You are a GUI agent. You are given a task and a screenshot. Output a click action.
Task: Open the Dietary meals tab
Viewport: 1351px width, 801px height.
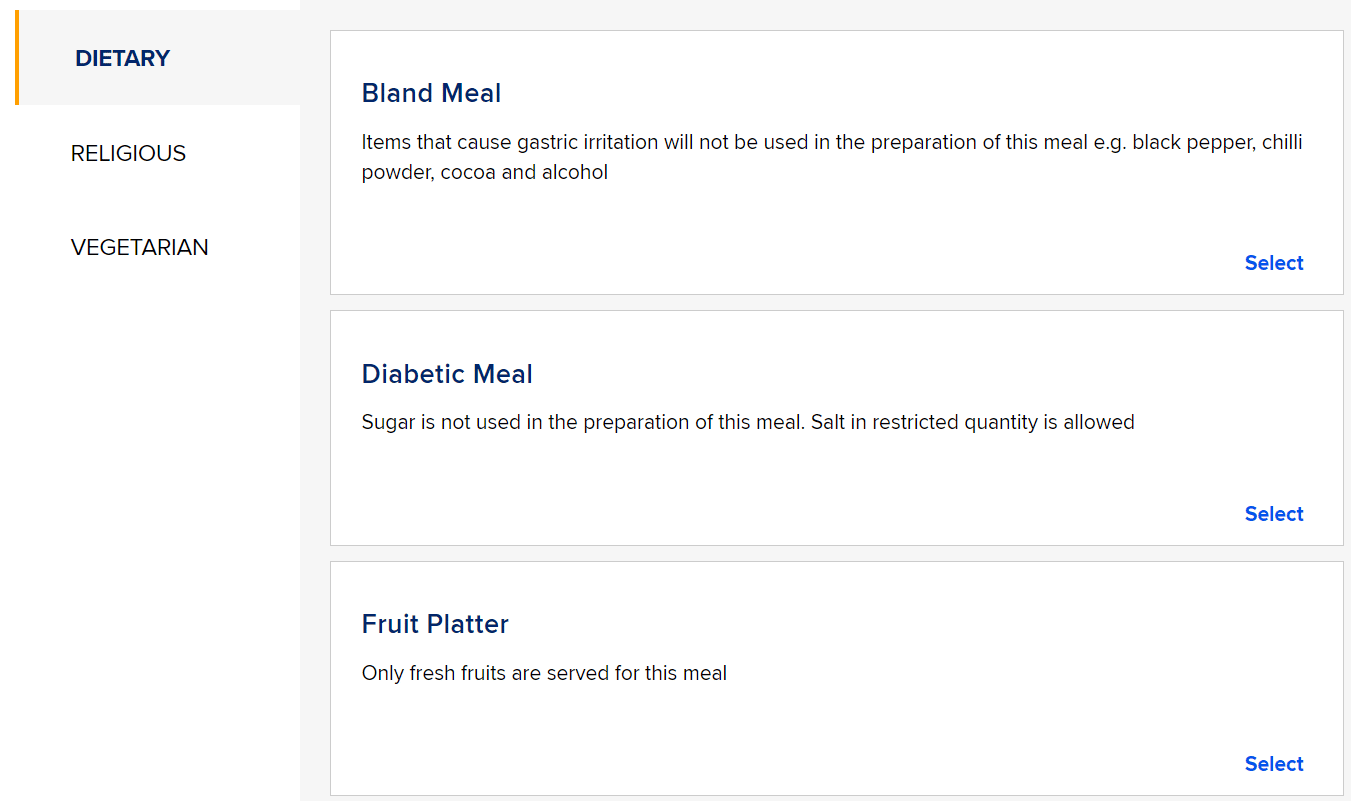tap(123, 58)
